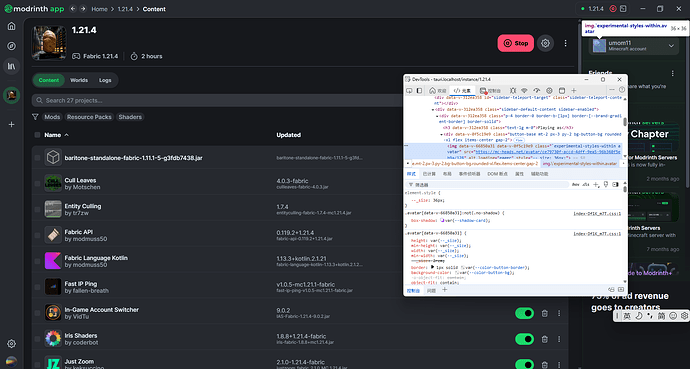Check the select-all checkbox next to Name
The height and width of the screenshot is (369, 690).
tap(37, 135)
